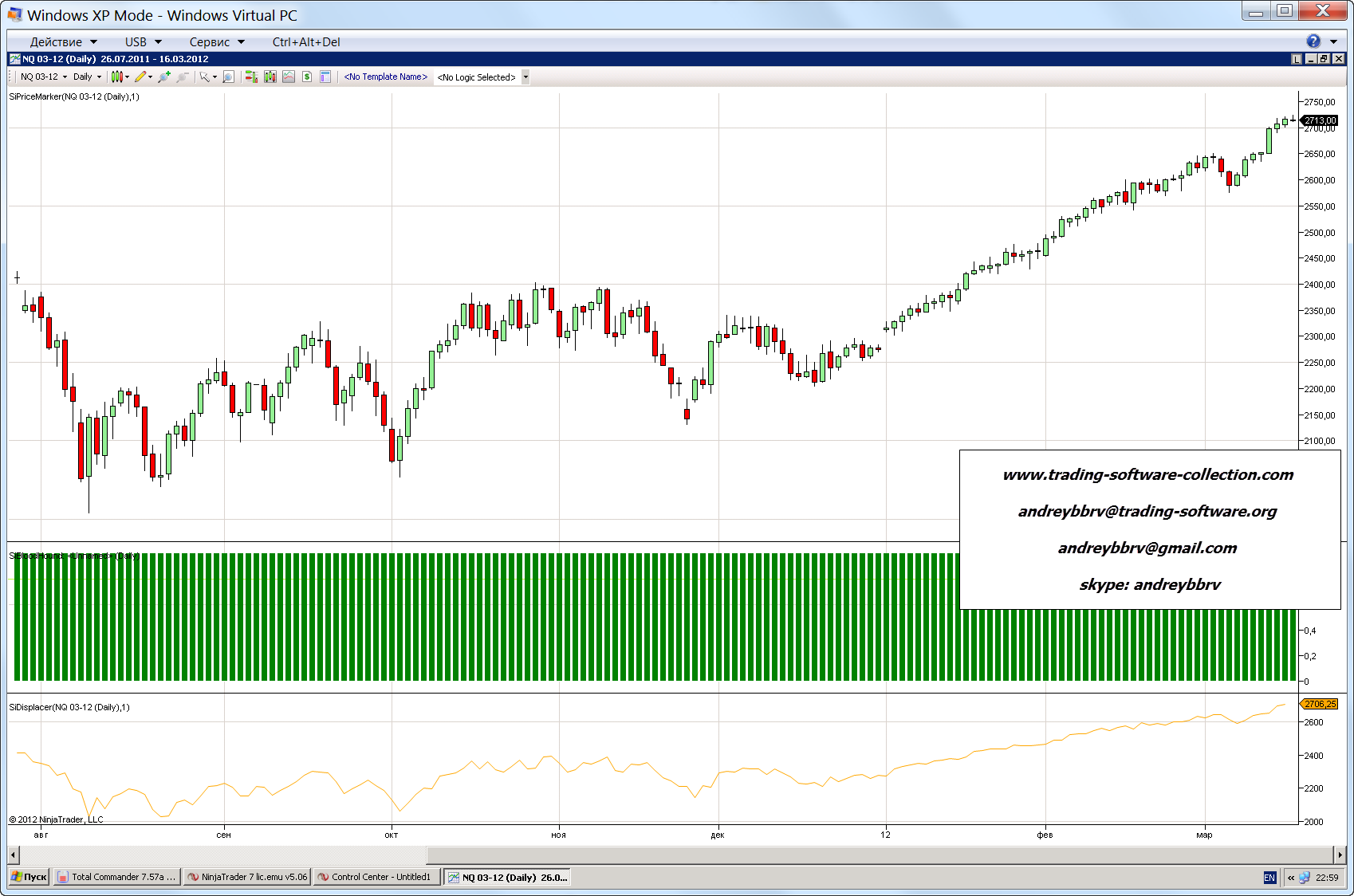Click the zoom out magnifier icon

tap(183, 77)
